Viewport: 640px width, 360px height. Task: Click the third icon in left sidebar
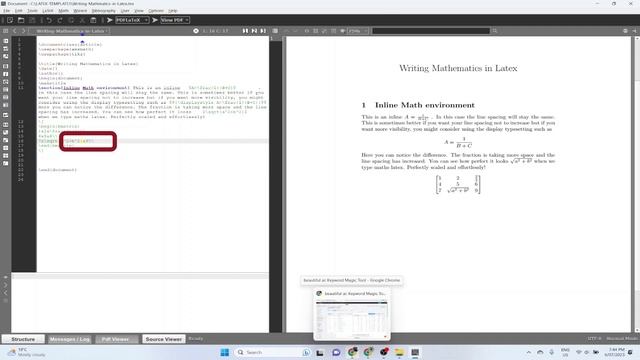pyautogui.click(x=6, y=57)
